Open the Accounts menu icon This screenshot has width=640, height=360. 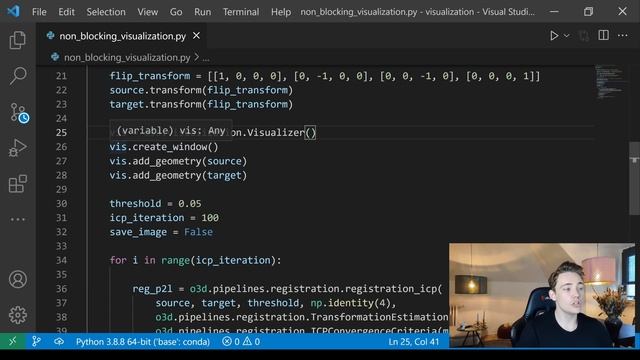pyautogui.click(x=18, y=280)
